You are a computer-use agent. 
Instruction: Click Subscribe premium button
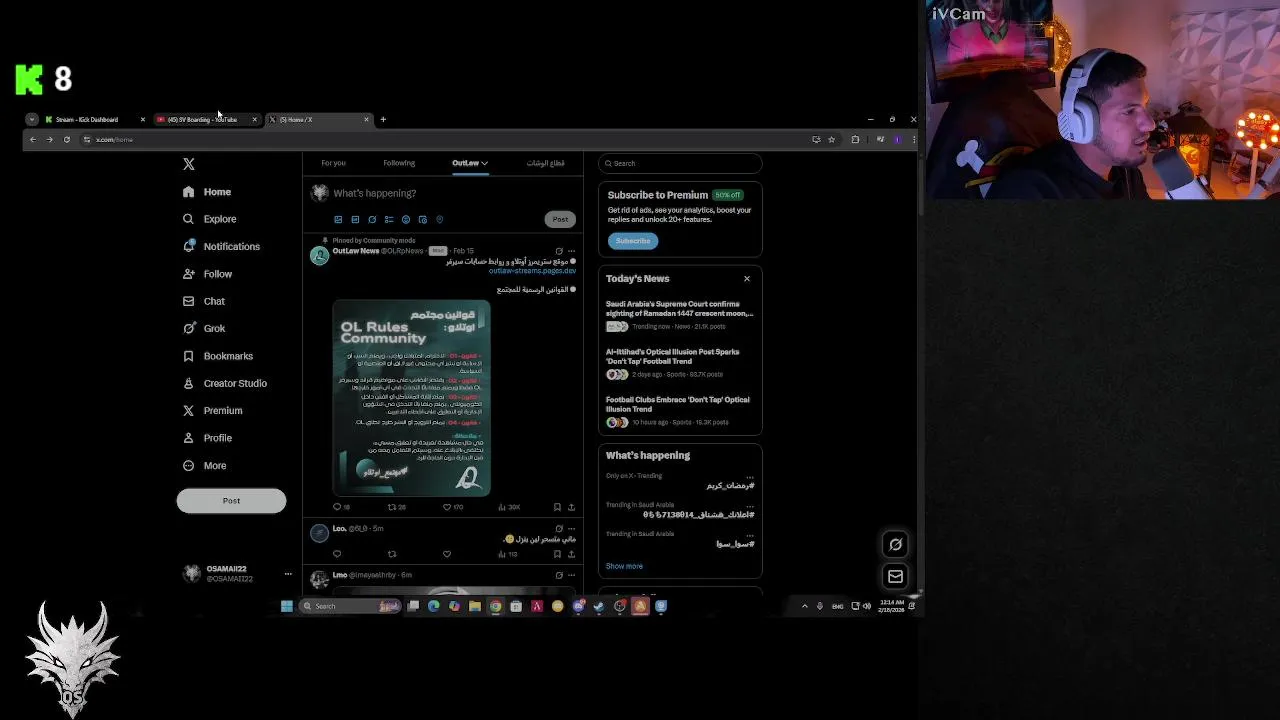(633, 241)
